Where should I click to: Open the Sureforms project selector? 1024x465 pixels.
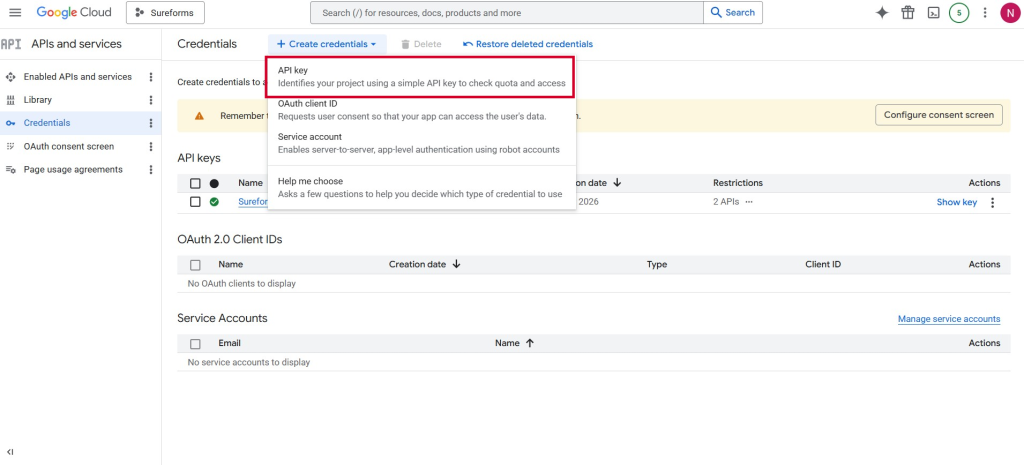165,12
